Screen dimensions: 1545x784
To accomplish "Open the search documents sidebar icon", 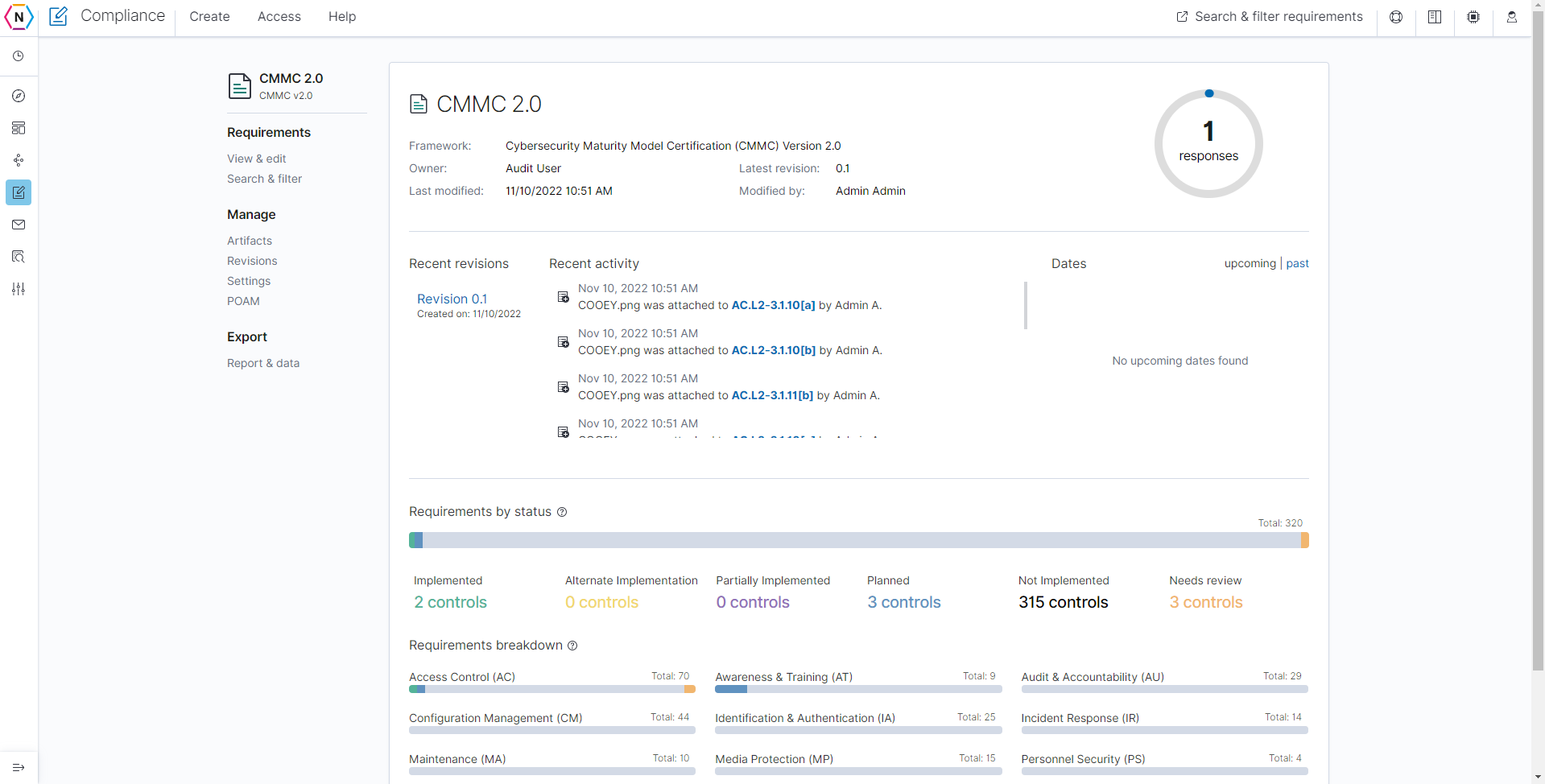I will 19,257.
